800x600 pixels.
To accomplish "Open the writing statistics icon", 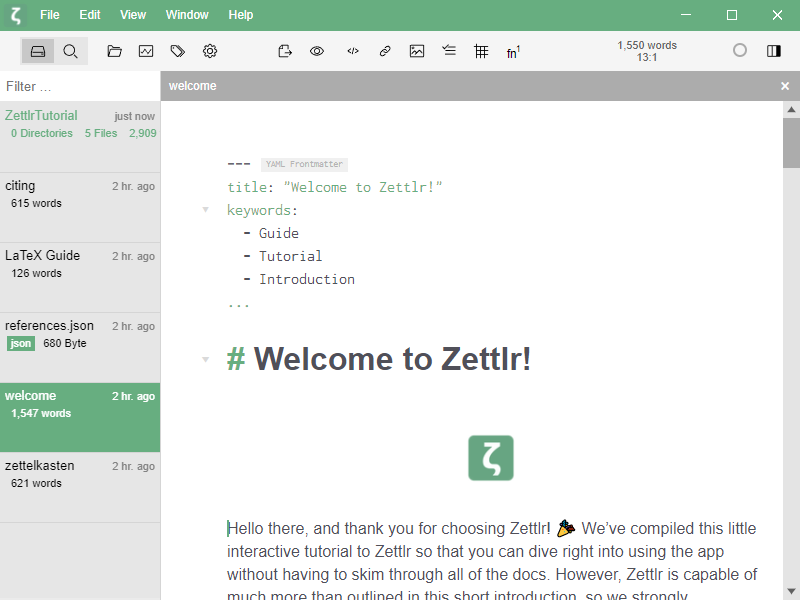I will pyautogui.click(x=146, y=51).
